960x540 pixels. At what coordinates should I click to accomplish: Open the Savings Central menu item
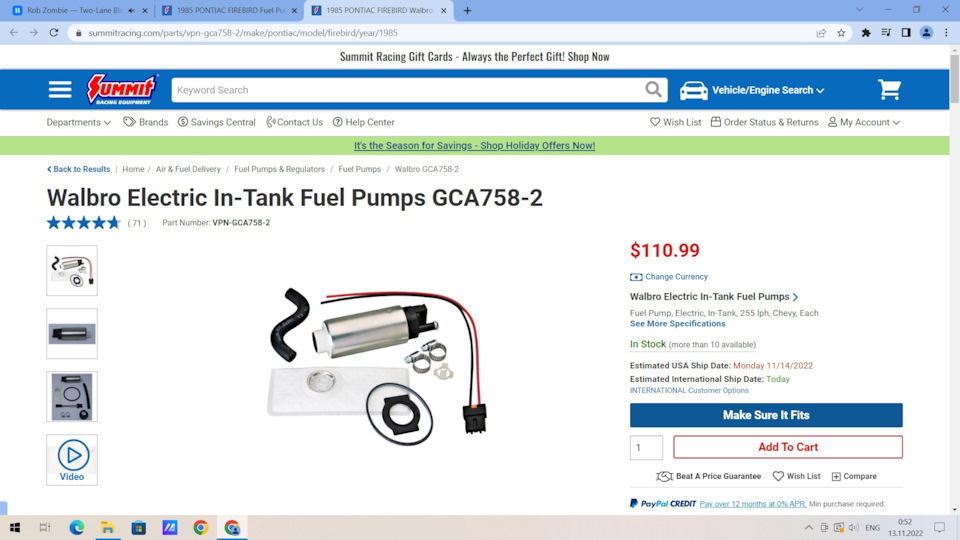217,122
